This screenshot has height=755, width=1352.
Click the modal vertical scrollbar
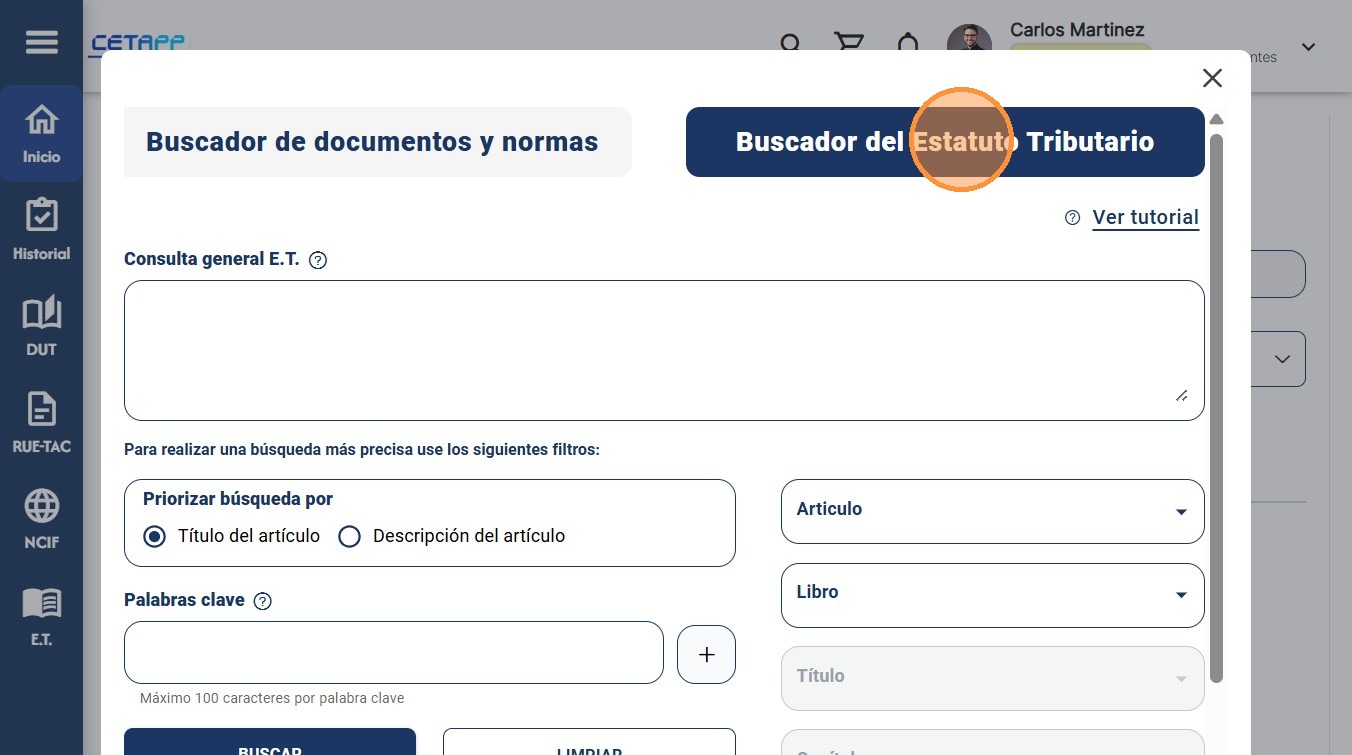1216,408
